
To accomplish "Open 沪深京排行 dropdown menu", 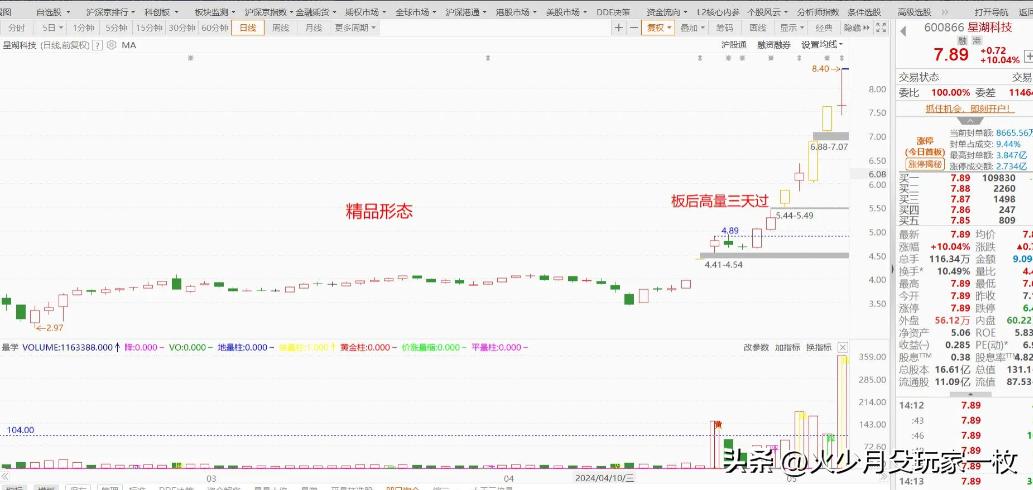I will click(x=111, y=12).
